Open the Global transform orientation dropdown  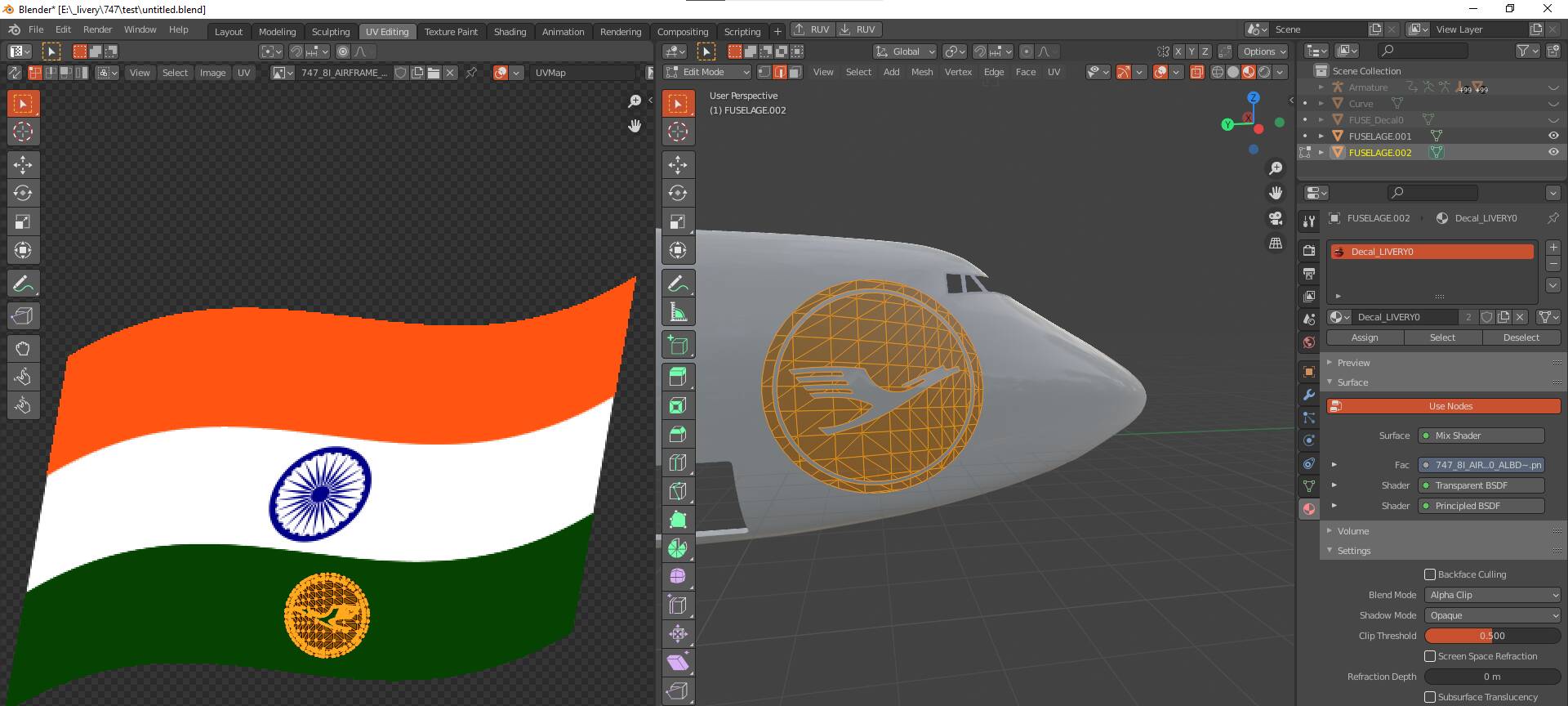(905, 51)
